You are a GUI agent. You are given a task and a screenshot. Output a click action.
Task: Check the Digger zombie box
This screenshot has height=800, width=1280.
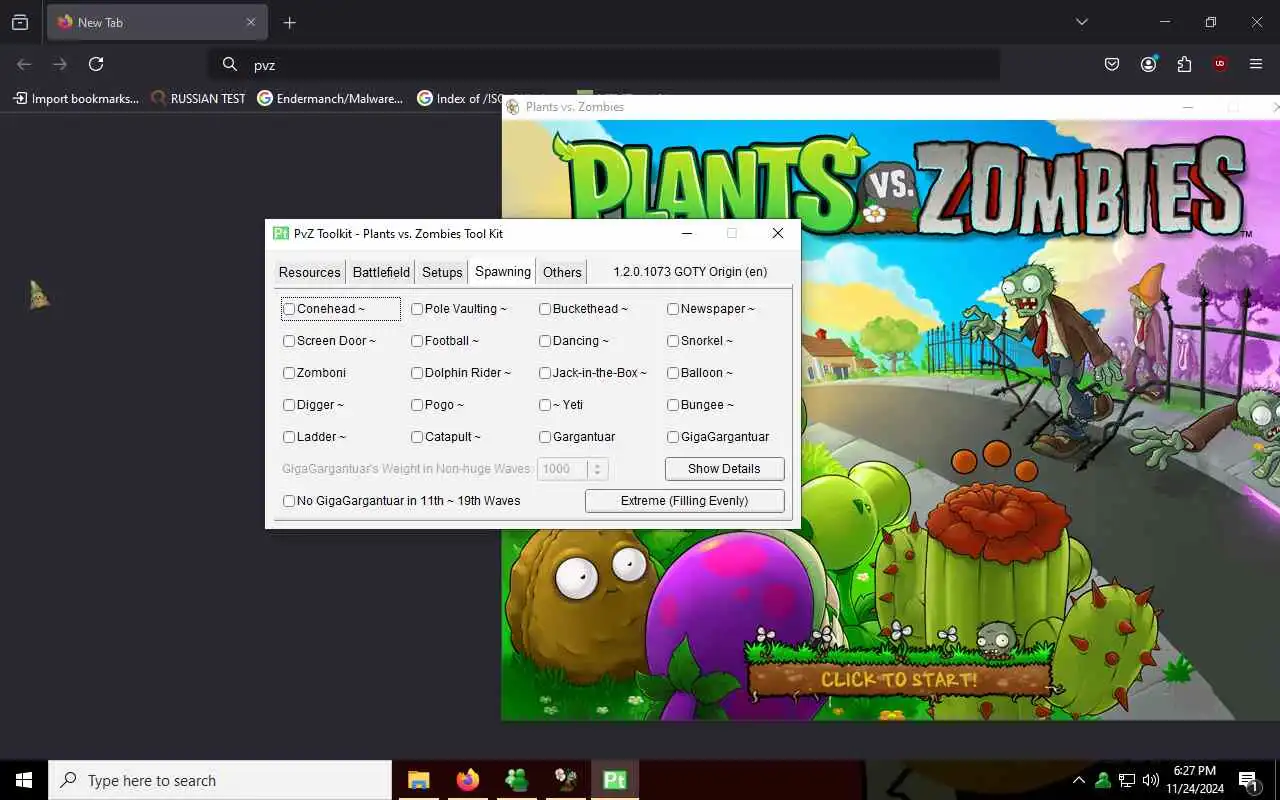coord(289,405)
